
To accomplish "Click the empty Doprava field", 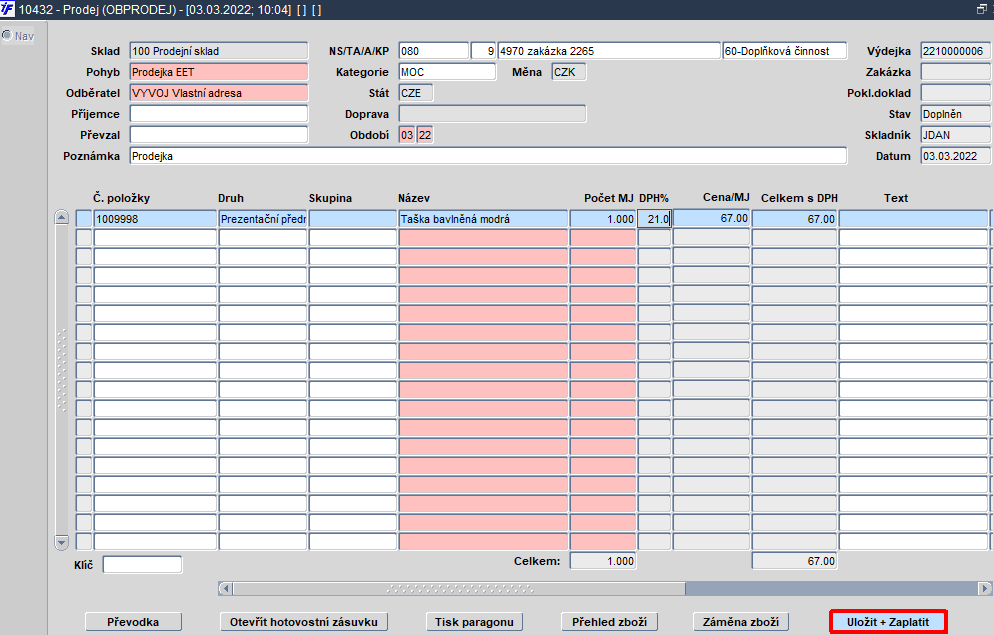I will [x=492, y=113].
